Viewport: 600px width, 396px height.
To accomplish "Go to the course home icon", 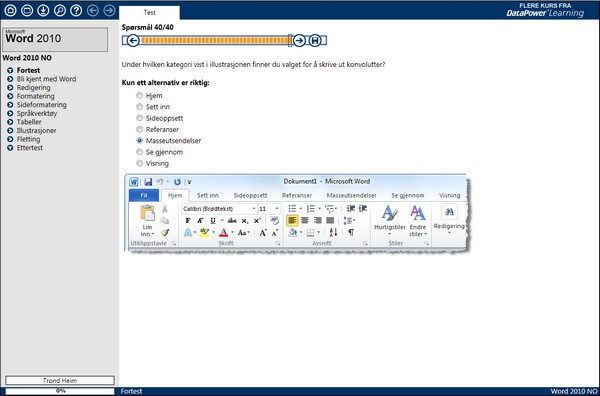I will (10, 10).
